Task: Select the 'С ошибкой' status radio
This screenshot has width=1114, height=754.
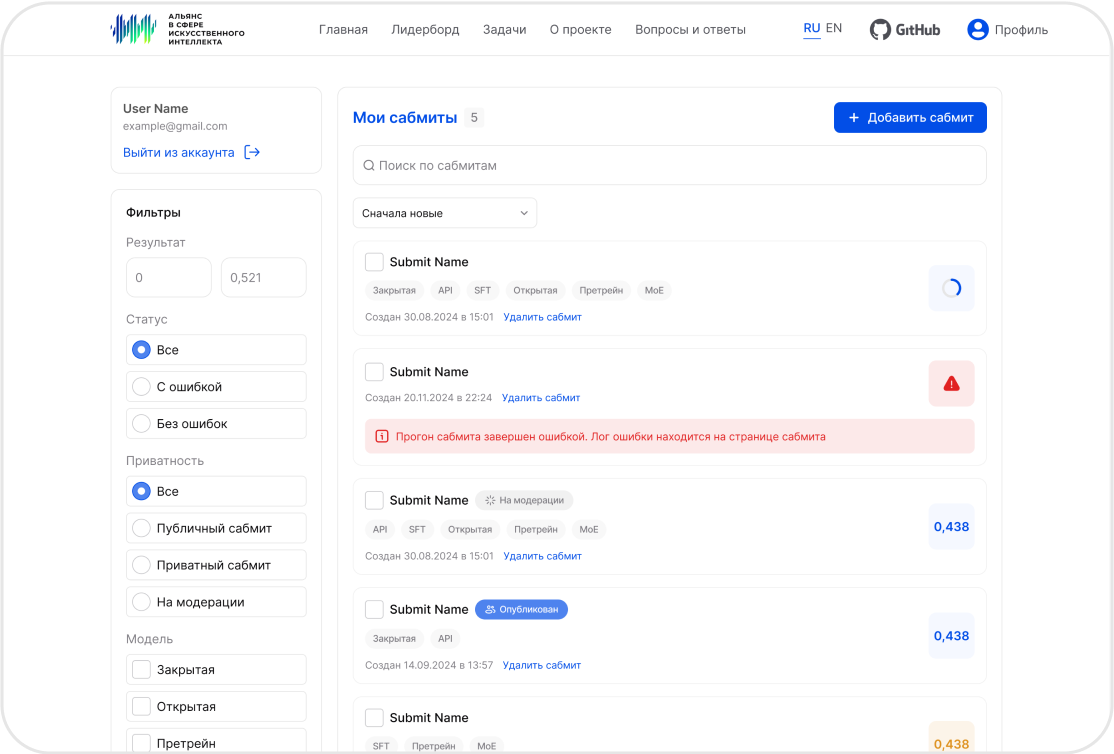Action: [141, 387]
